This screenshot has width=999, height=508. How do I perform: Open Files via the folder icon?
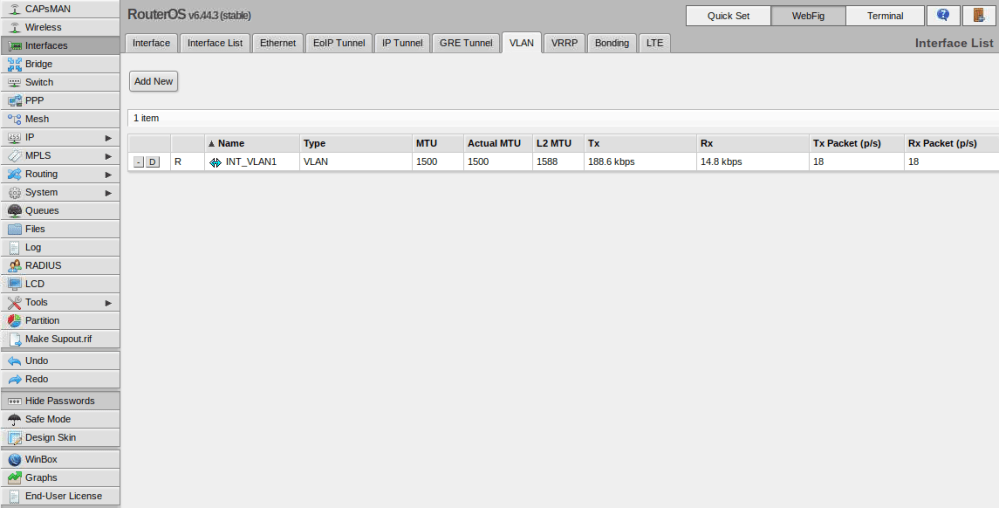pyautogui.click(x=15, y=229)
